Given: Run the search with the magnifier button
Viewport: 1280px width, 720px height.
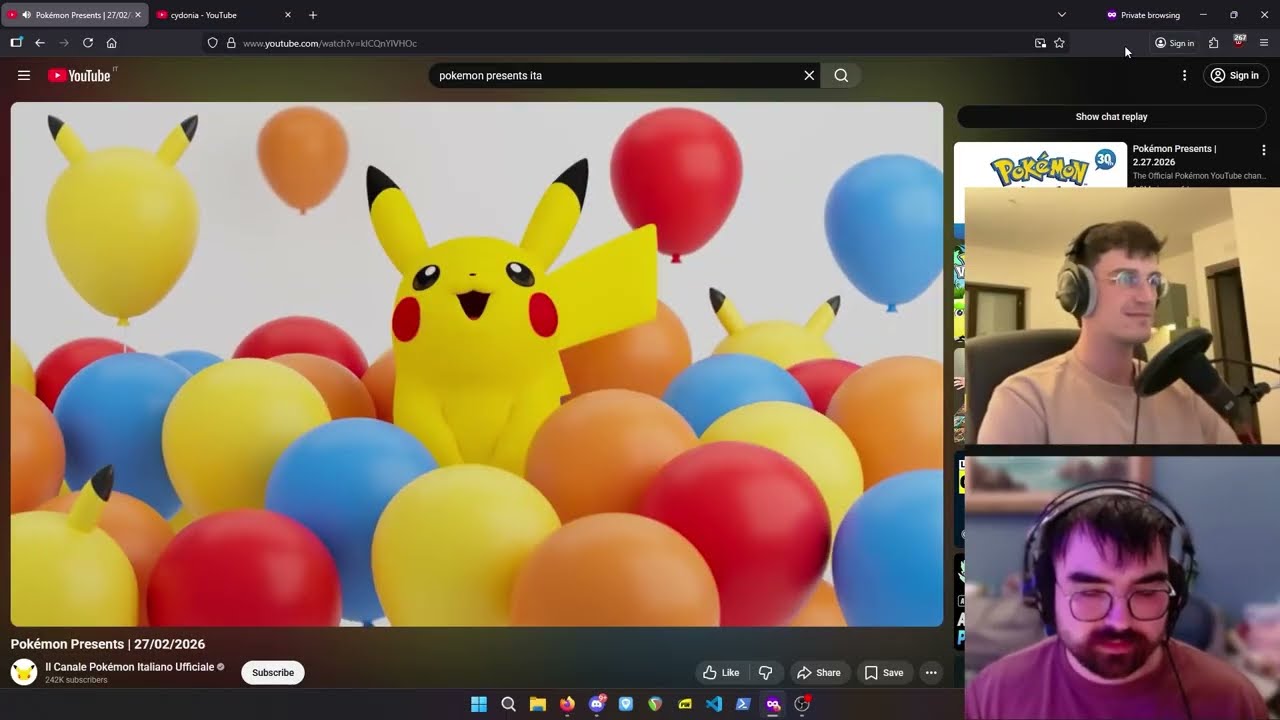Looking at the screenshot, I should [841, 75].
